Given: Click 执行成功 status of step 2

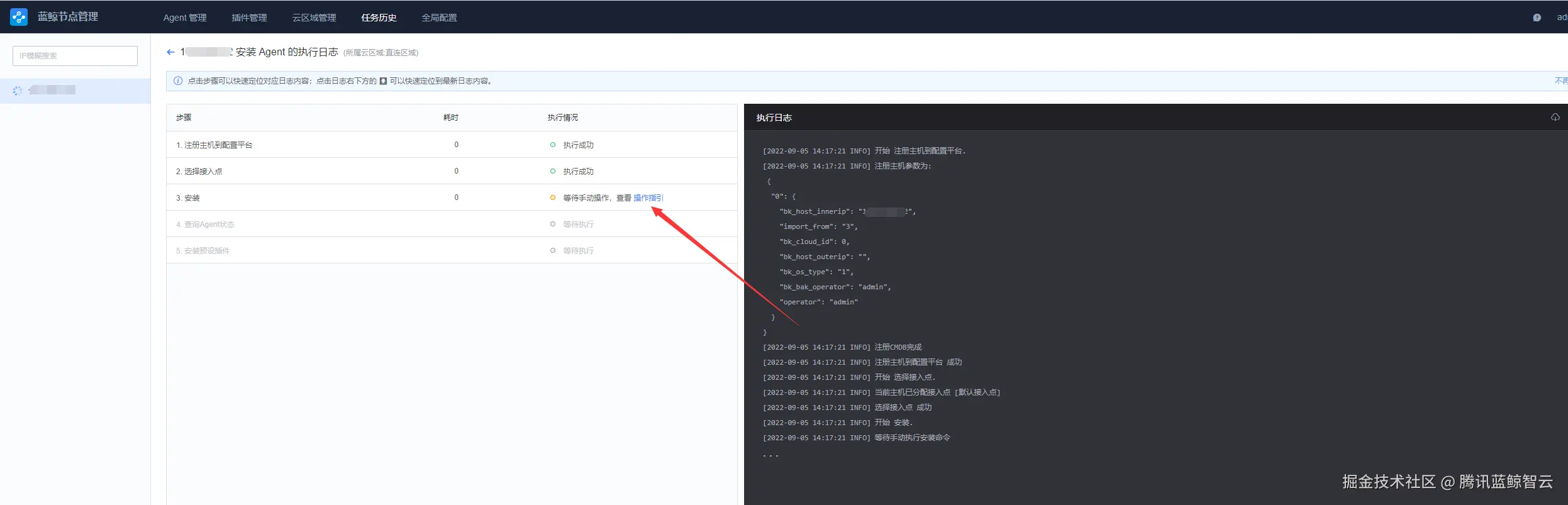Looking at the screenshot, I should (578, 171).
